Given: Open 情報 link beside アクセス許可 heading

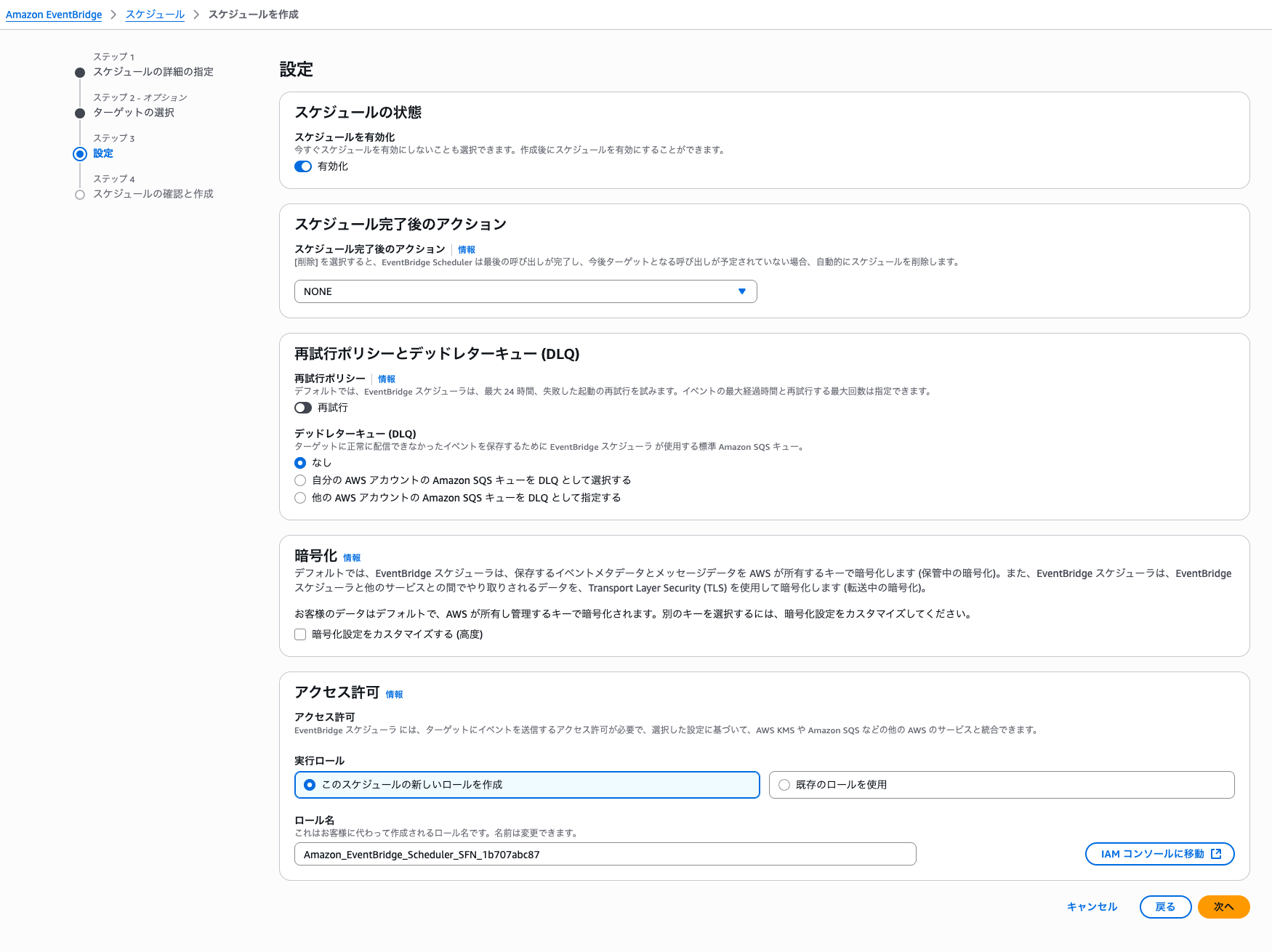Looking at the screenshot, I should 394,695.
